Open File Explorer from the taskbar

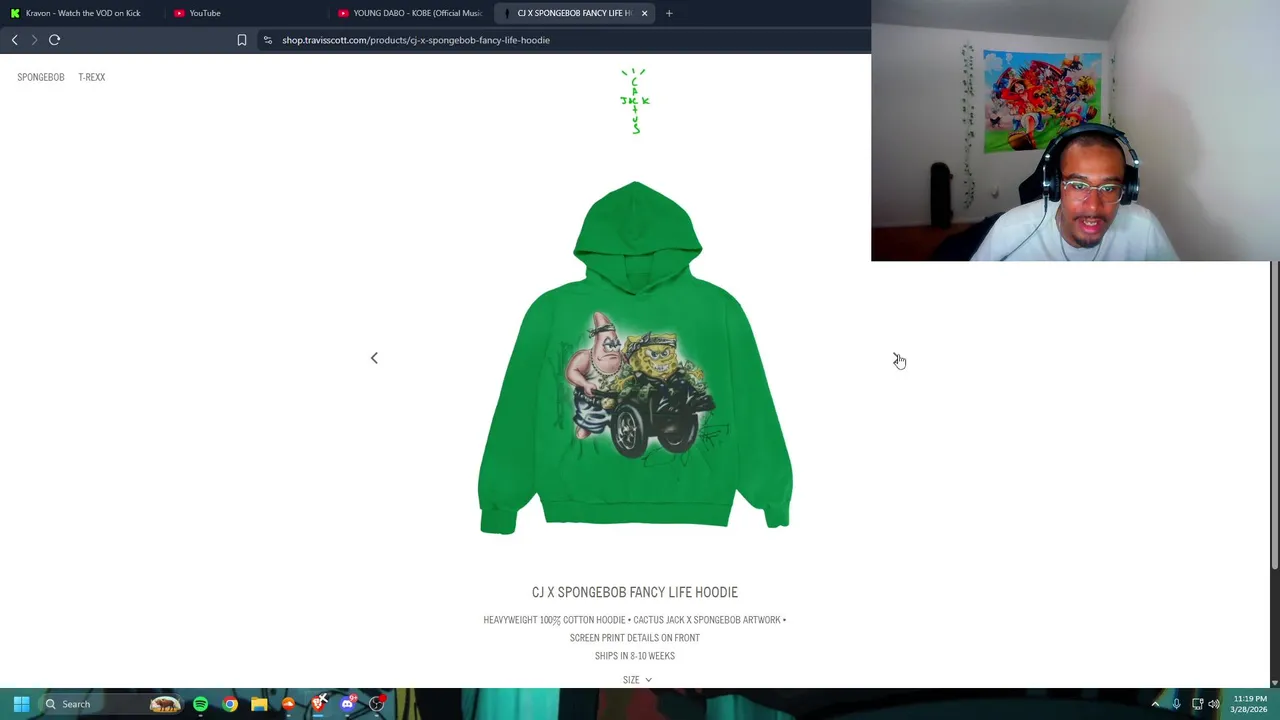(x=259, y=704)
